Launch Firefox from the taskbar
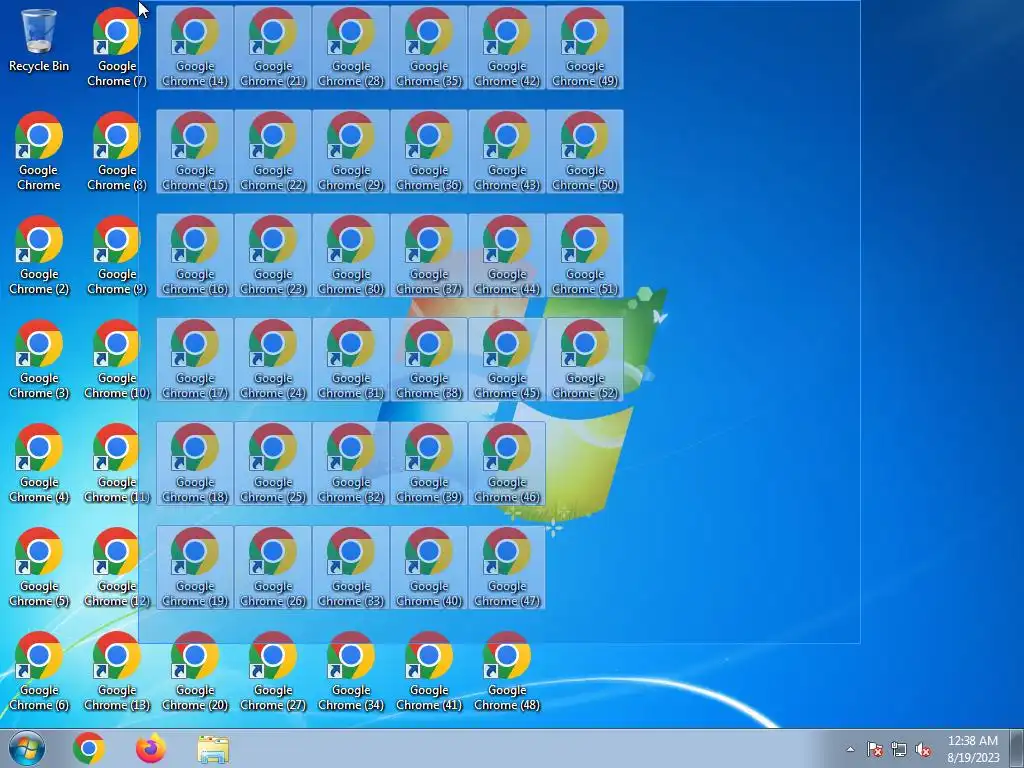The width and height of the screenshot is (1024, 768). tap(151, 748)
